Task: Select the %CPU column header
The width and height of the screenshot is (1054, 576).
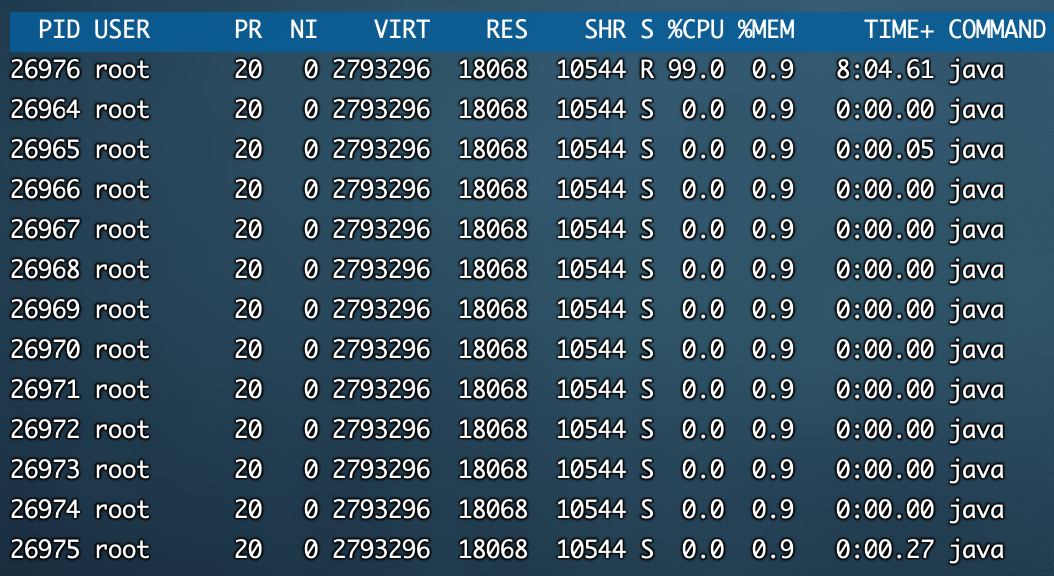Action: [x=696, y=30]
